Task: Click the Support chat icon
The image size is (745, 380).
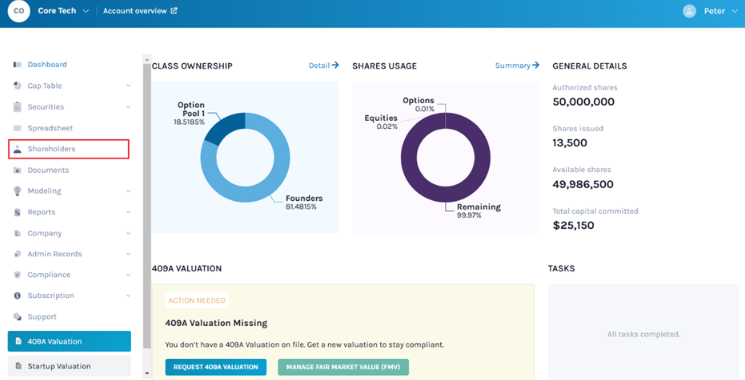Action: (17, 316)
